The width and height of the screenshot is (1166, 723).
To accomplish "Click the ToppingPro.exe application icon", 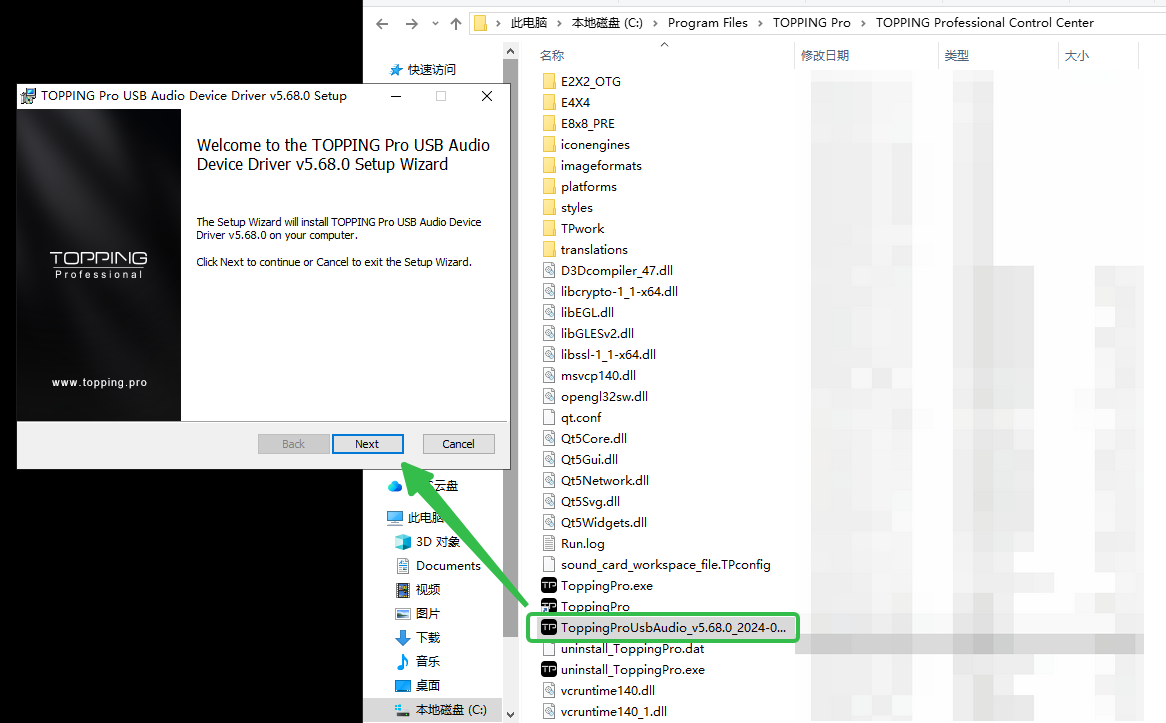I will click(x=548, y=586).
